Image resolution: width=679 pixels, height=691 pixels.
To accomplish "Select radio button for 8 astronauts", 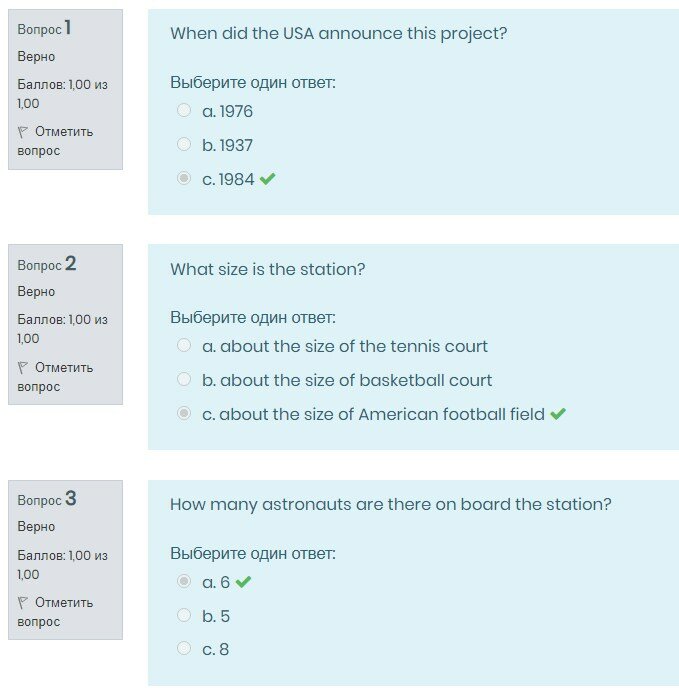I will point(184,649).
